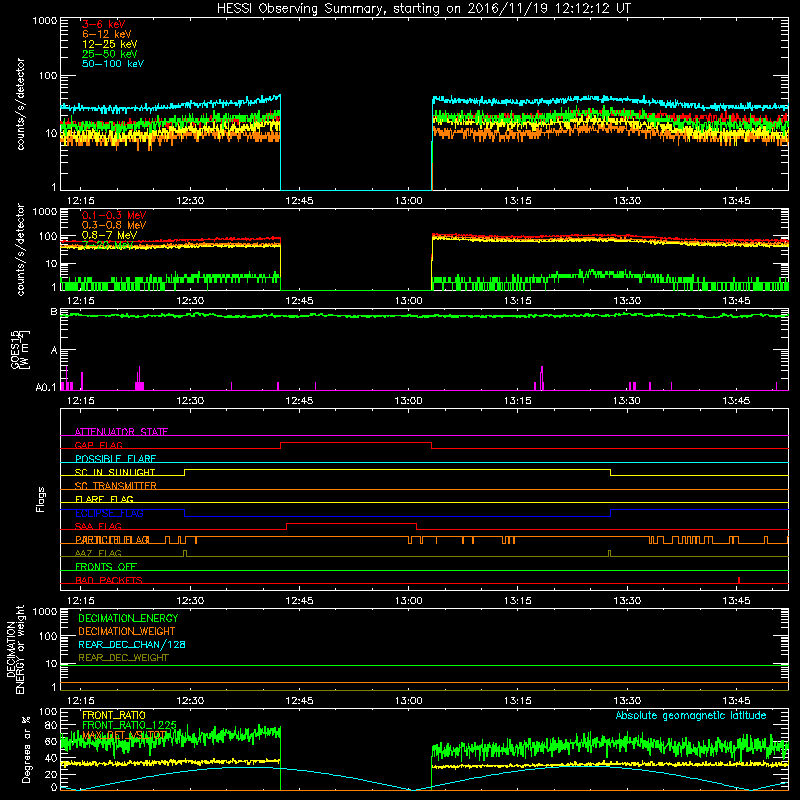Click the REAR_DEC_CHAN/128 legend entry
This screenshot has height=800, width=800.
pos(132,644)
